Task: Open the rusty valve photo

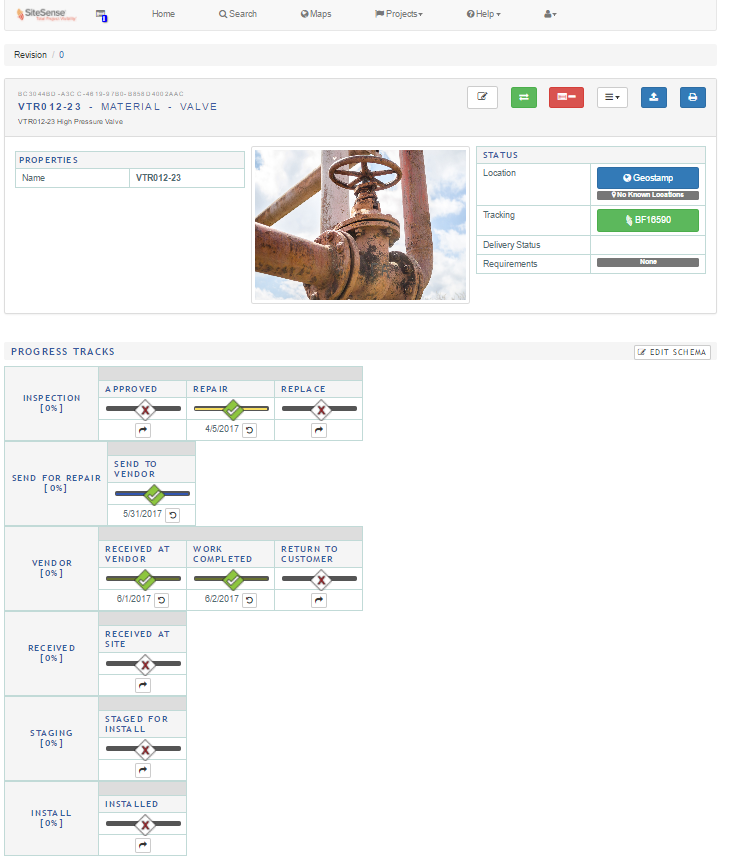Action: click(361, 225)
